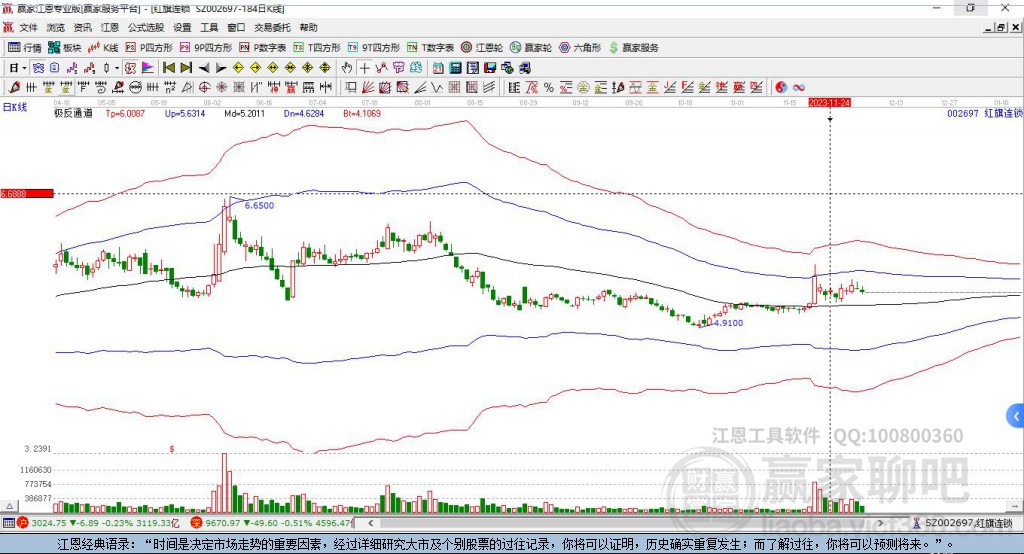
Task: Click the 002697 红旗连锁 stock label
Action: [x=984, y=113]
